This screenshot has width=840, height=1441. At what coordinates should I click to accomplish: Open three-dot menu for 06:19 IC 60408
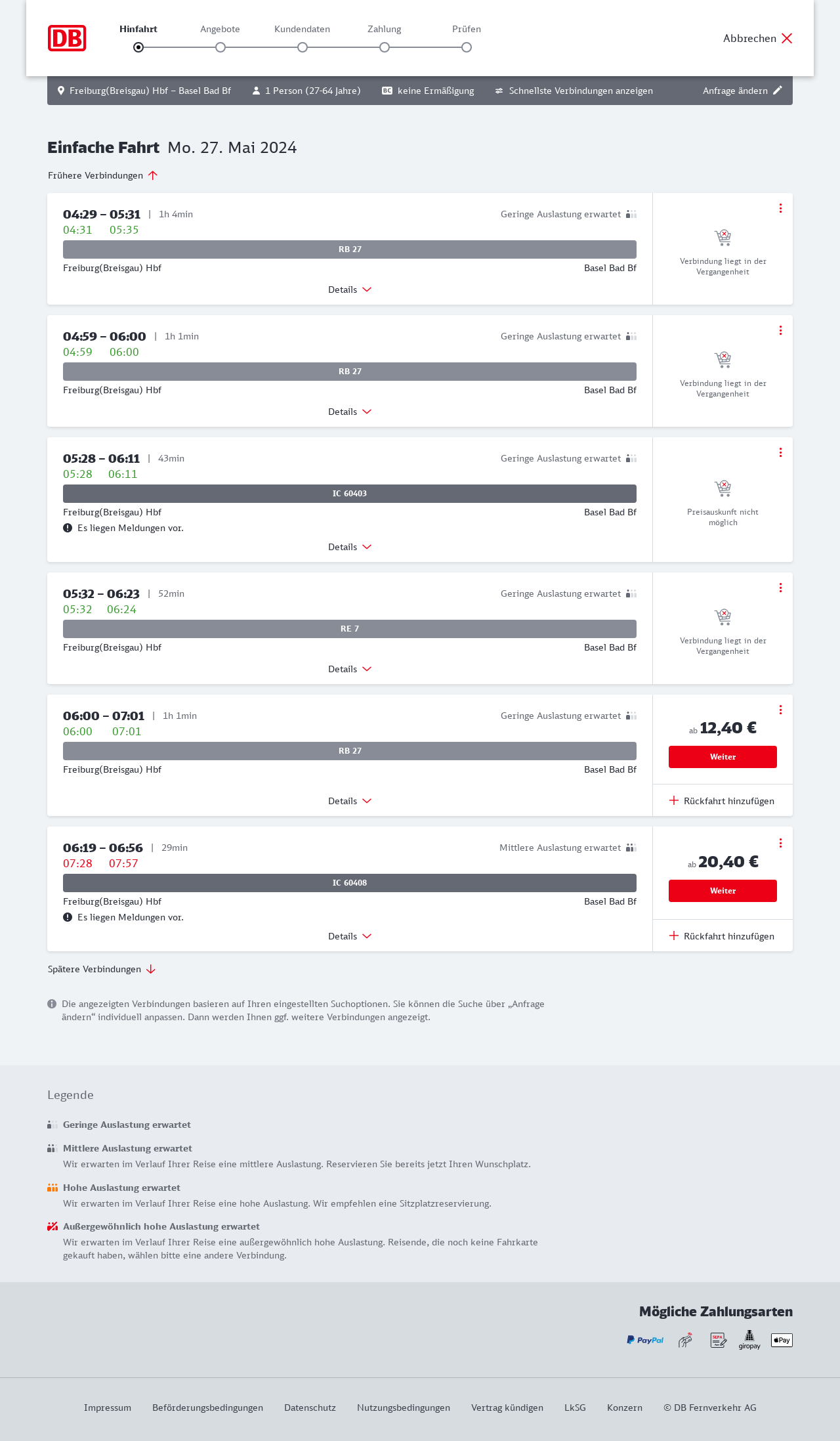[x=780, y=843]
